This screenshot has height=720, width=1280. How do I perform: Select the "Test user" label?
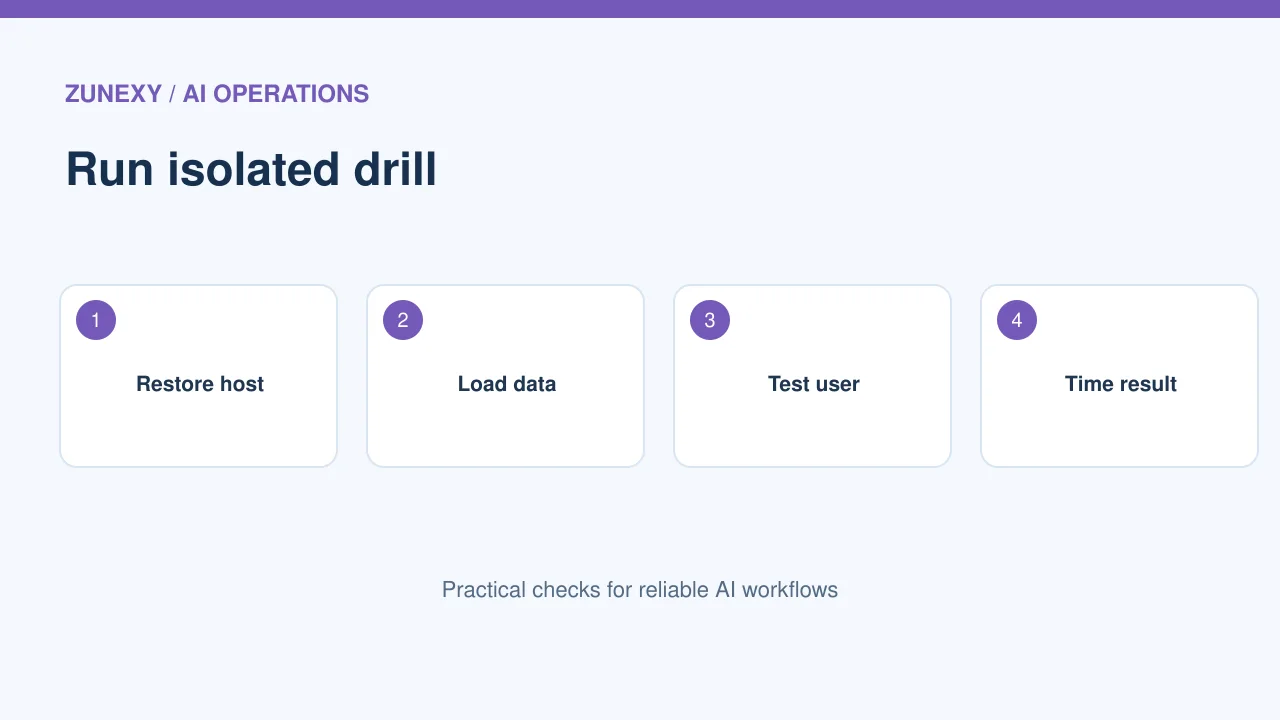(814, 384)
